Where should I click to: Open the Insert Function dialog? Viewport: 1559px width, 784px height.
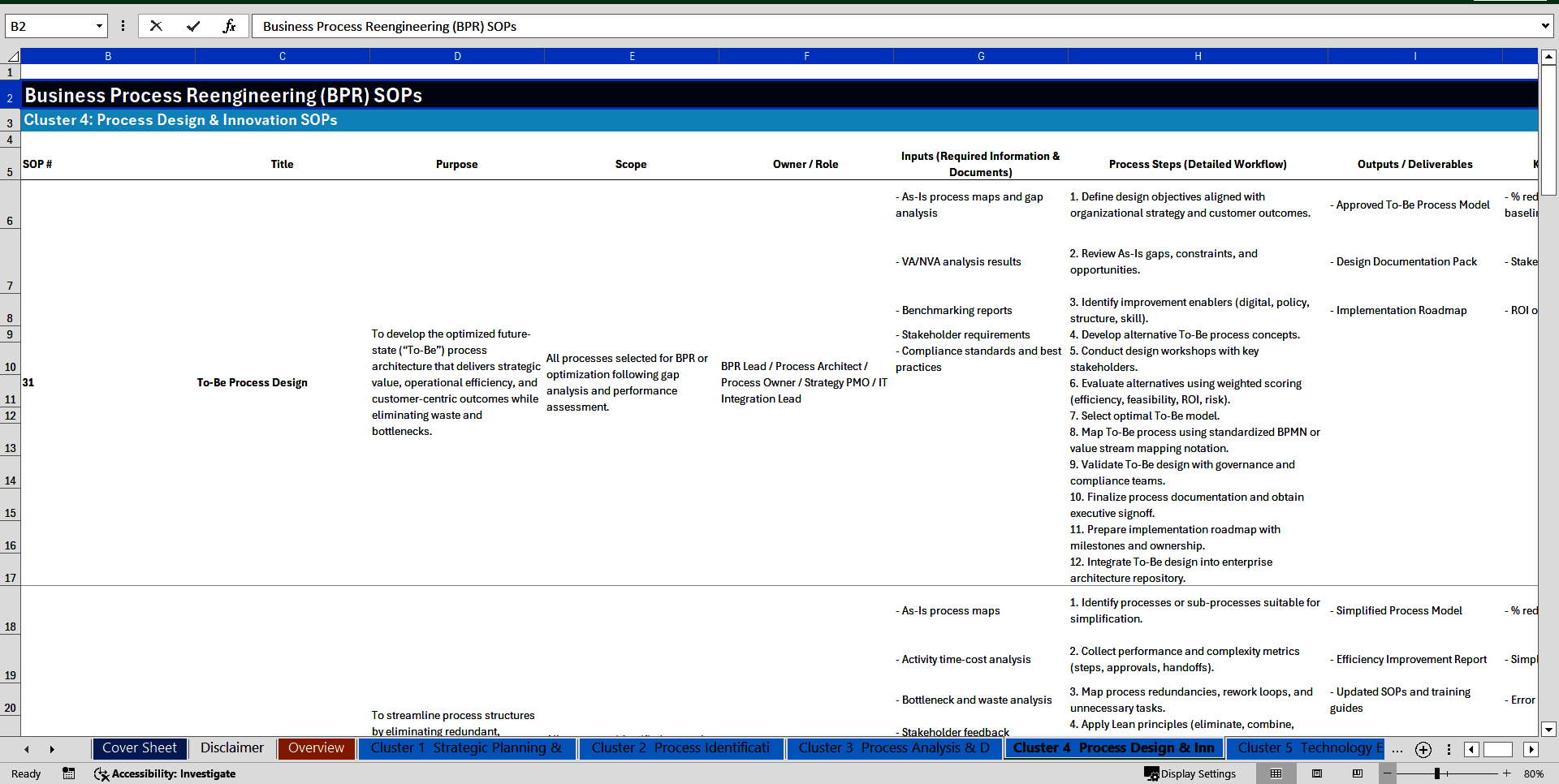point(230,25)
